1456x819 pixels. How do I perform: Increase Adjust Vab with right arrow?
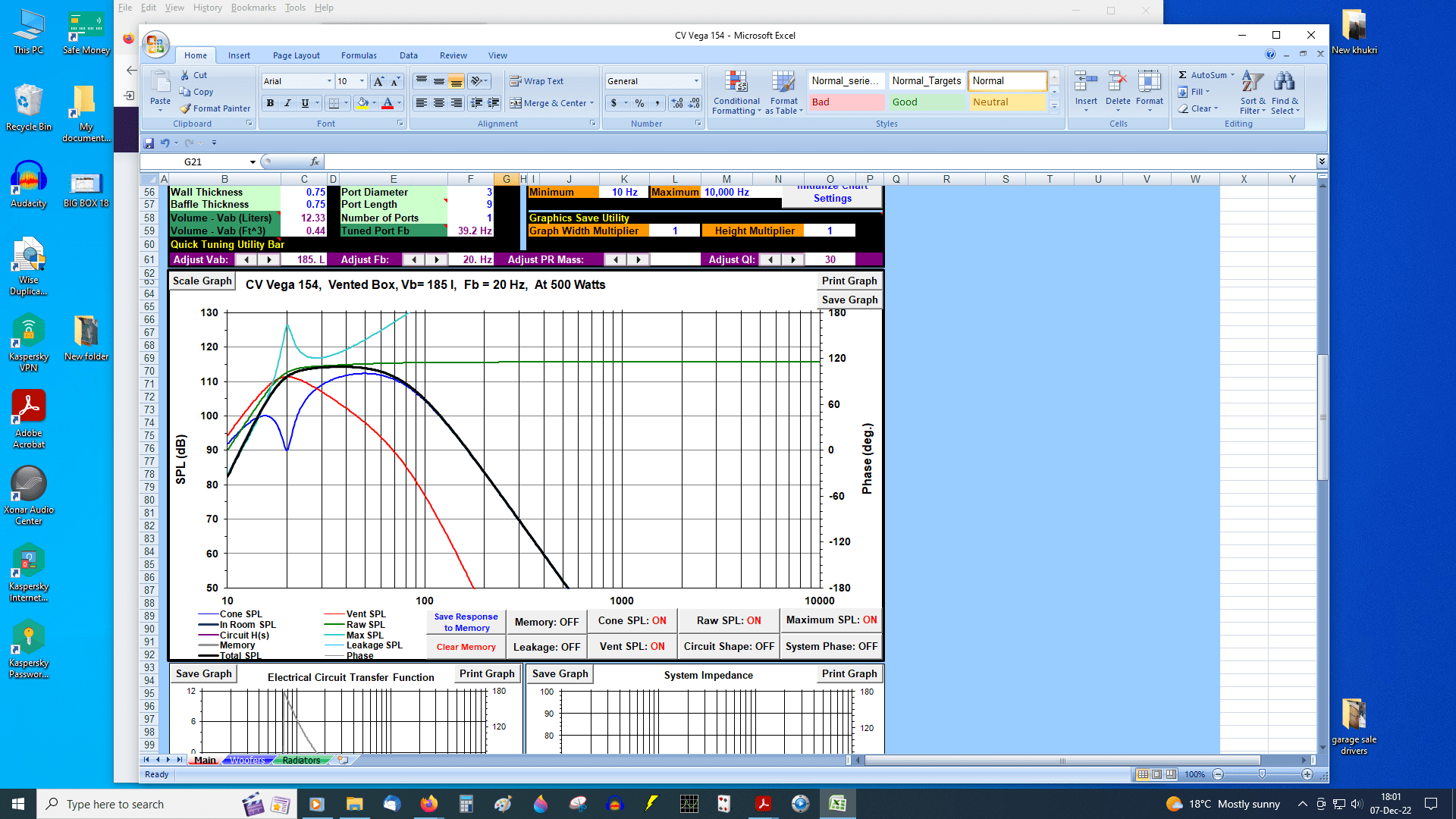coord(268,259)
